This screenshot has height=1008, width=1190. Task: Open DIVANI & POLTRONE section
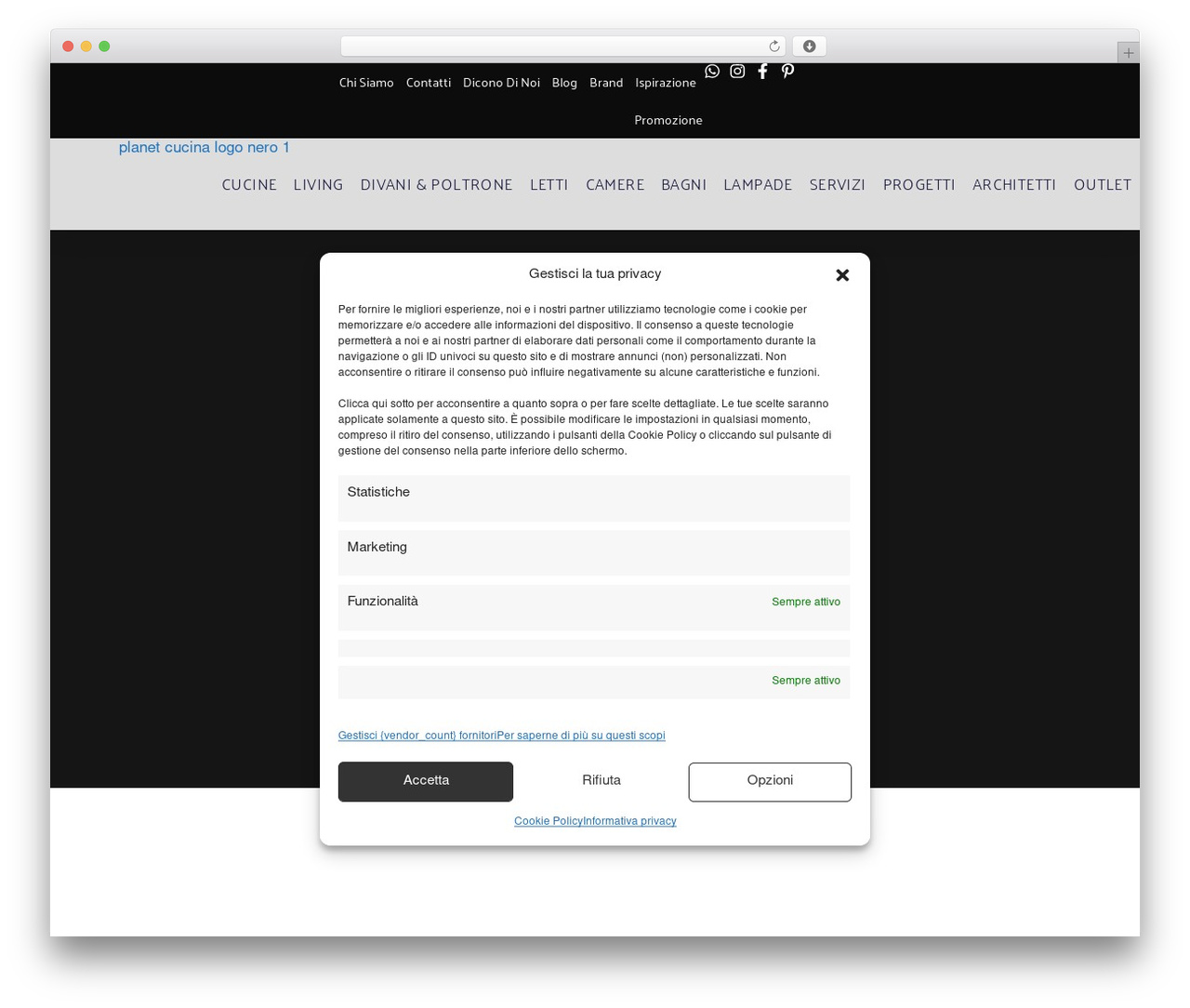coord(436,185)
